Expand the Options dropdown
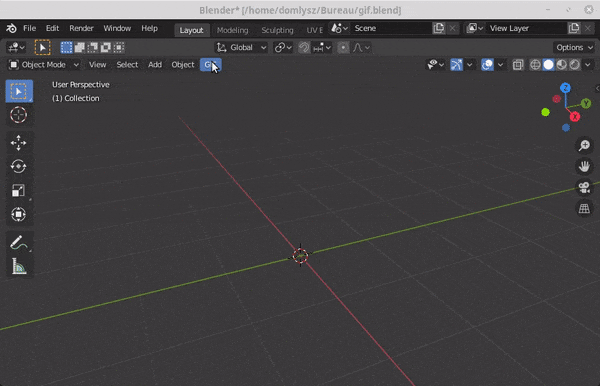 (x=574, y=47)
